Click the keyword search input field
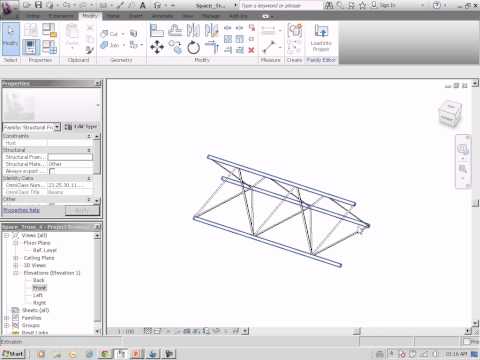The height and width of the screenshot is (360, 480). 281,5
